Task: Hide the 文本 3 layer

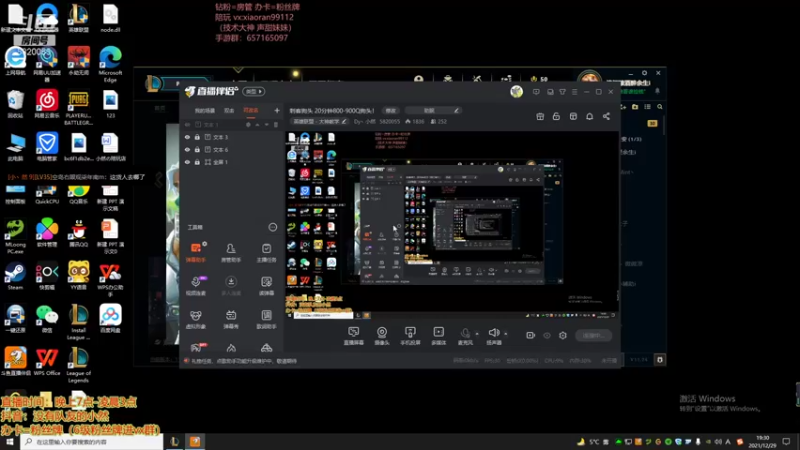Action: [187, 137]
